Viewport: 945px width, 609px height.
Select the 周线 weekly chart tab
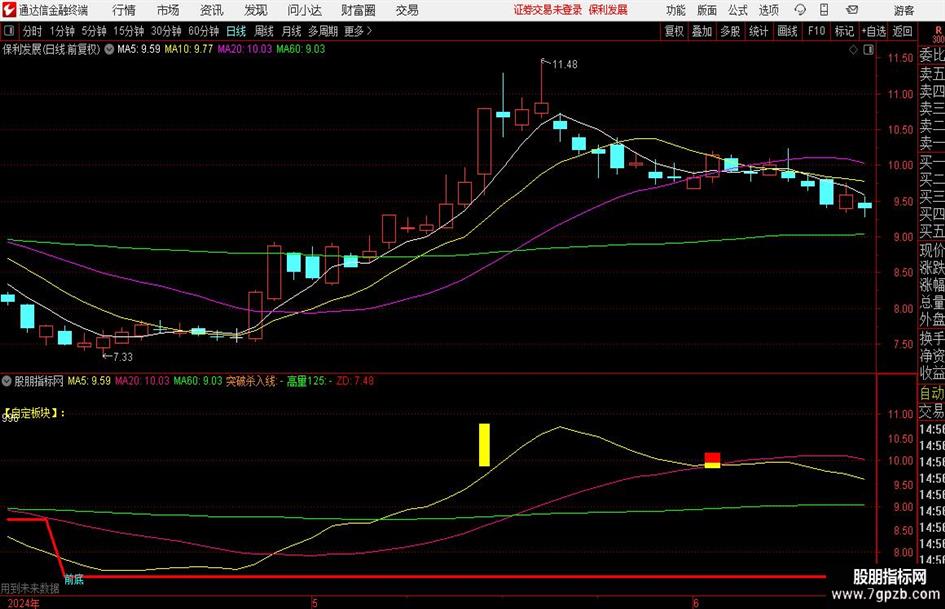[x=263, y=31]
